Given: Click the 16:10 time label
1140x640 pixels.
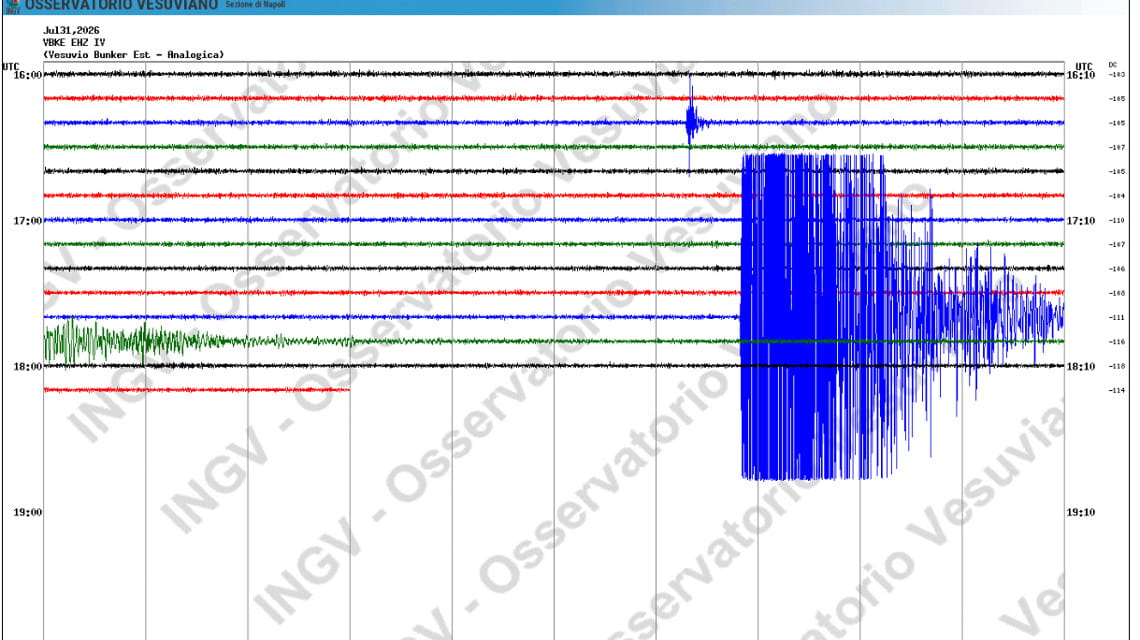Looking at the screenshot, I should click(1081, 75).
